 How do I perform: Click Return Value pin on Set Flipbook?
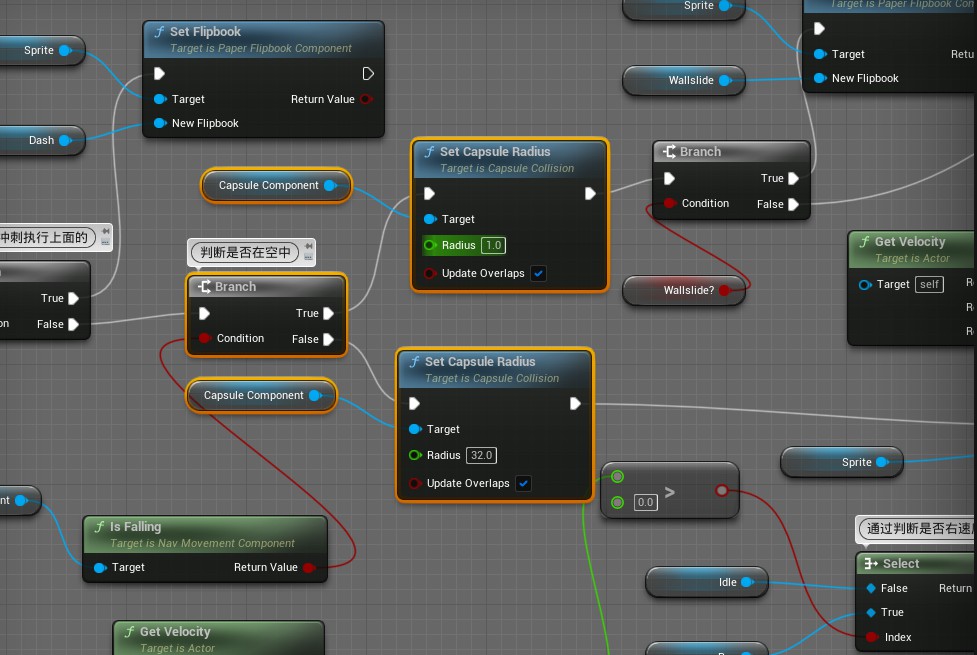click(366, 99)
